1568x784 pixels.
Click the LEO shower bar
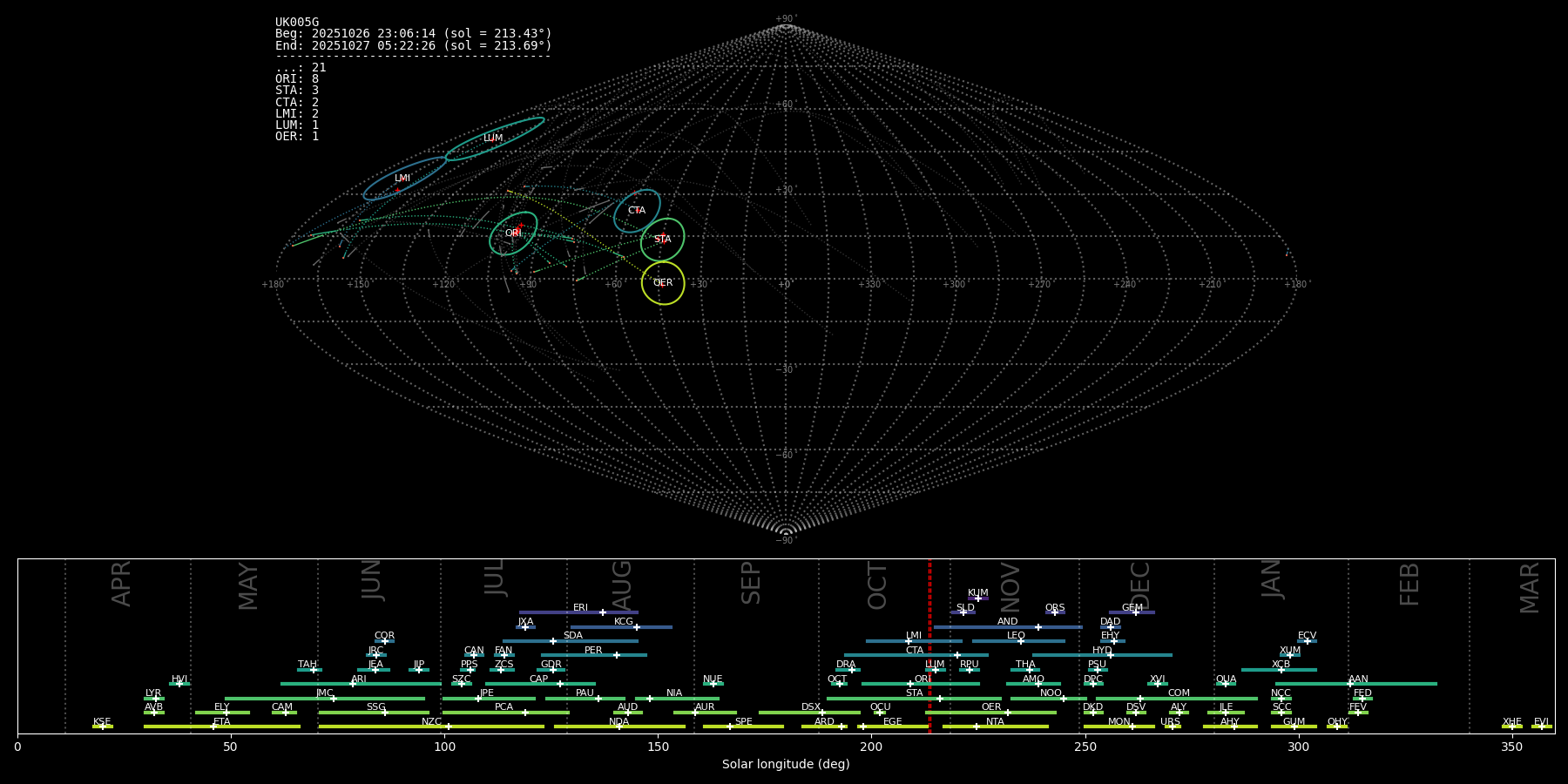1017,641
